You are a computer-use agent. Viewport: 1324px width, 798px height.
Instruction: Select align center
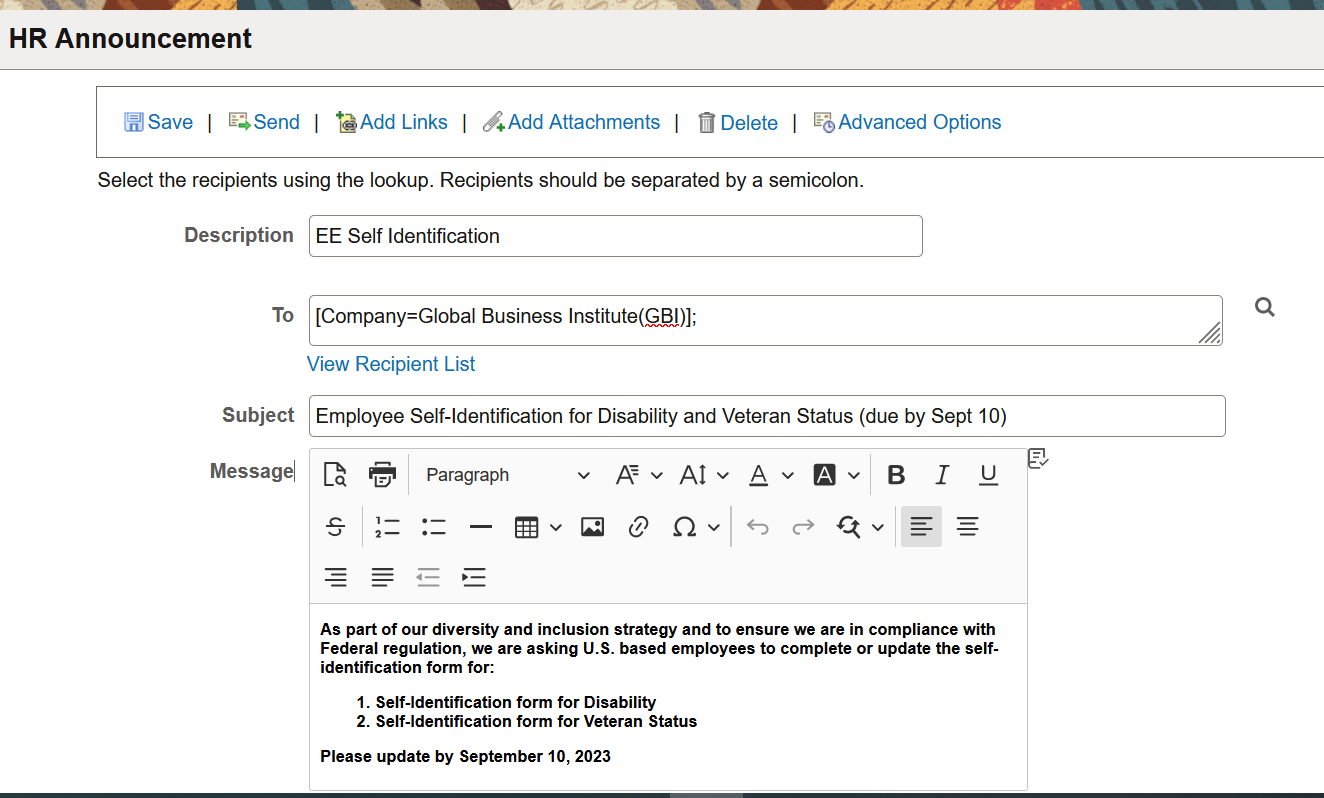tap(967, 527)
